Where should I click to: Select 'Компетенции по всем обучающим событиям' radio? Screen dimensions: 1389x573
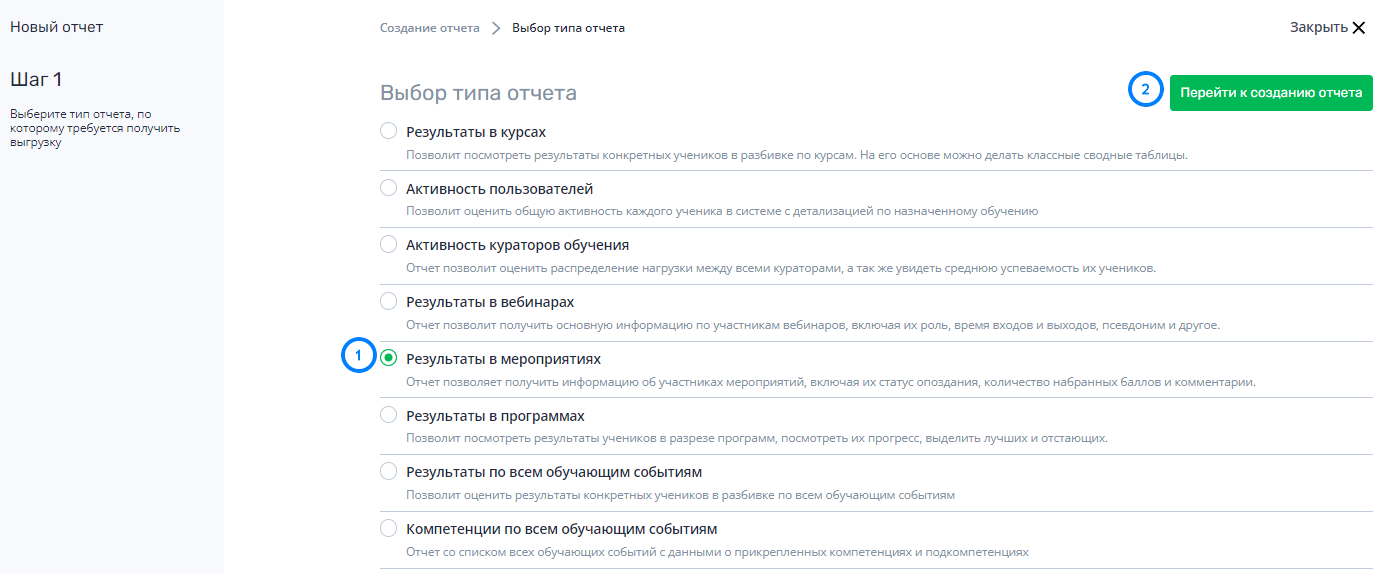[389, 528]
